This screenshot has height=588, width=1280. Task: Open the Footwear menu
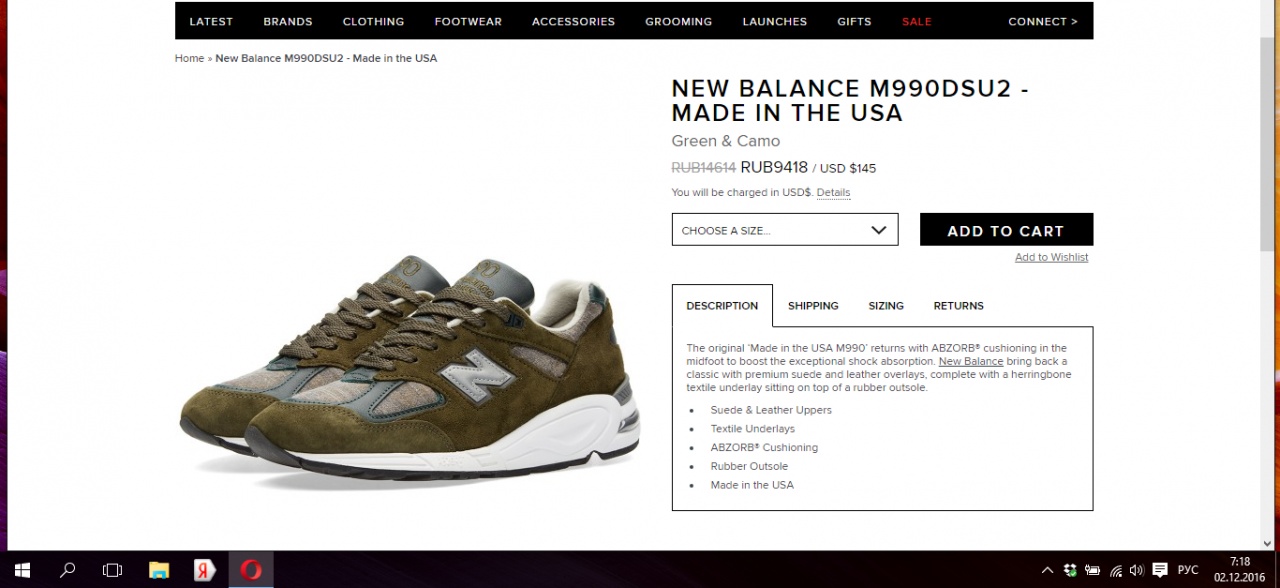(468, 21)
